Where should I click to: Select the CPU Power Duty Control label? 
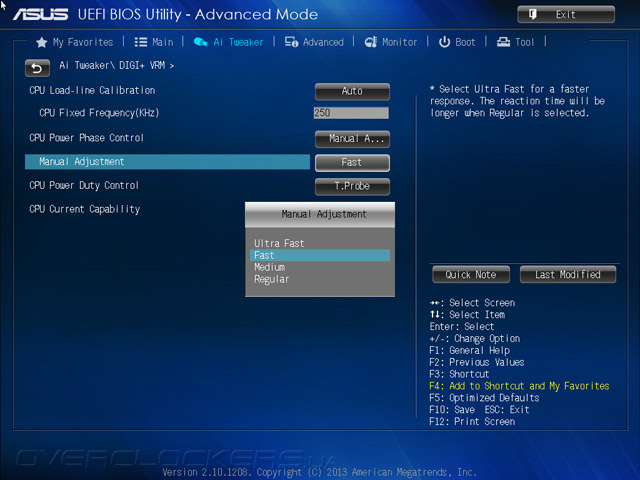(x=84, y=186)
